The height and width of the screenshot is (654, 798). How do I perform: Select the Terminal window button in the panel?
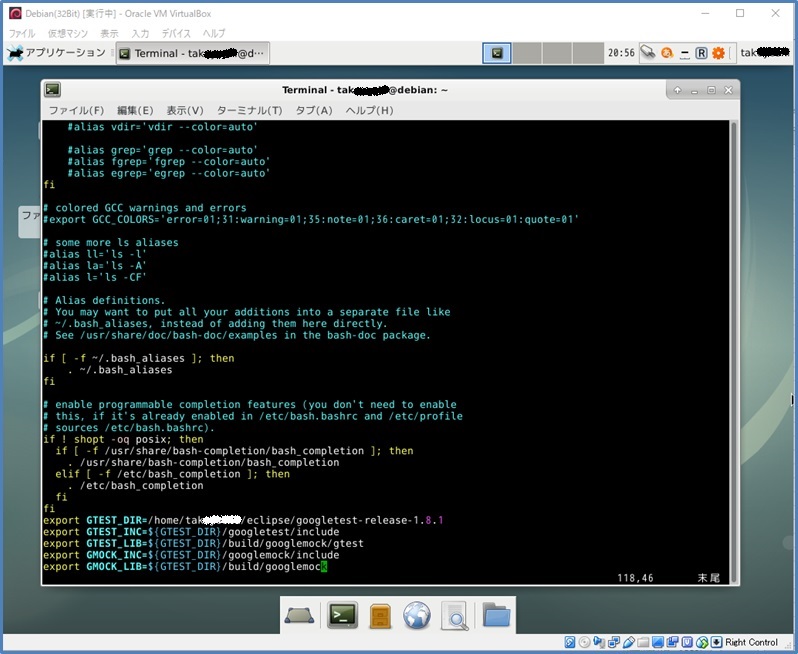(192, 53)
